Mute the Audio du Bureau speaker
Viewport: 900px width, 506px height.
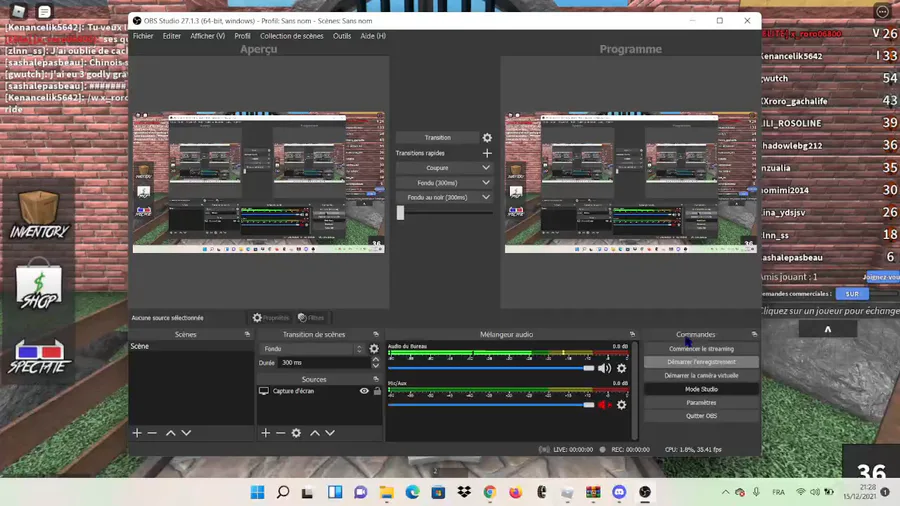(x=604, y=368)
